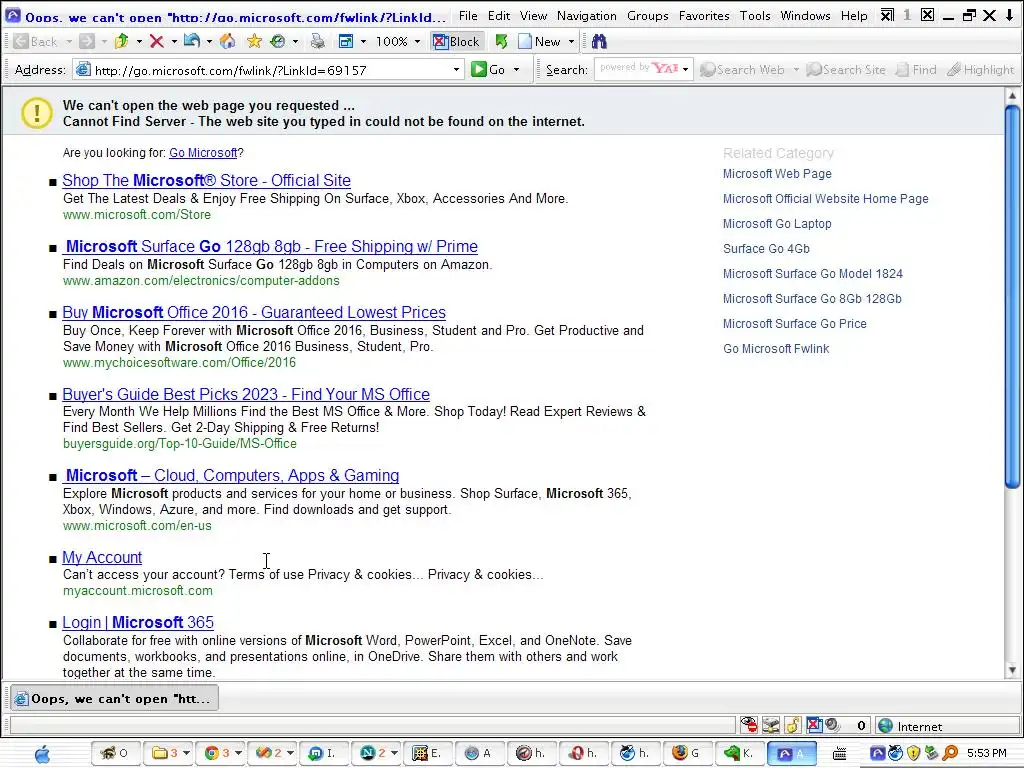
Task: Click the green Go button
Action: (x=489, y=69)
